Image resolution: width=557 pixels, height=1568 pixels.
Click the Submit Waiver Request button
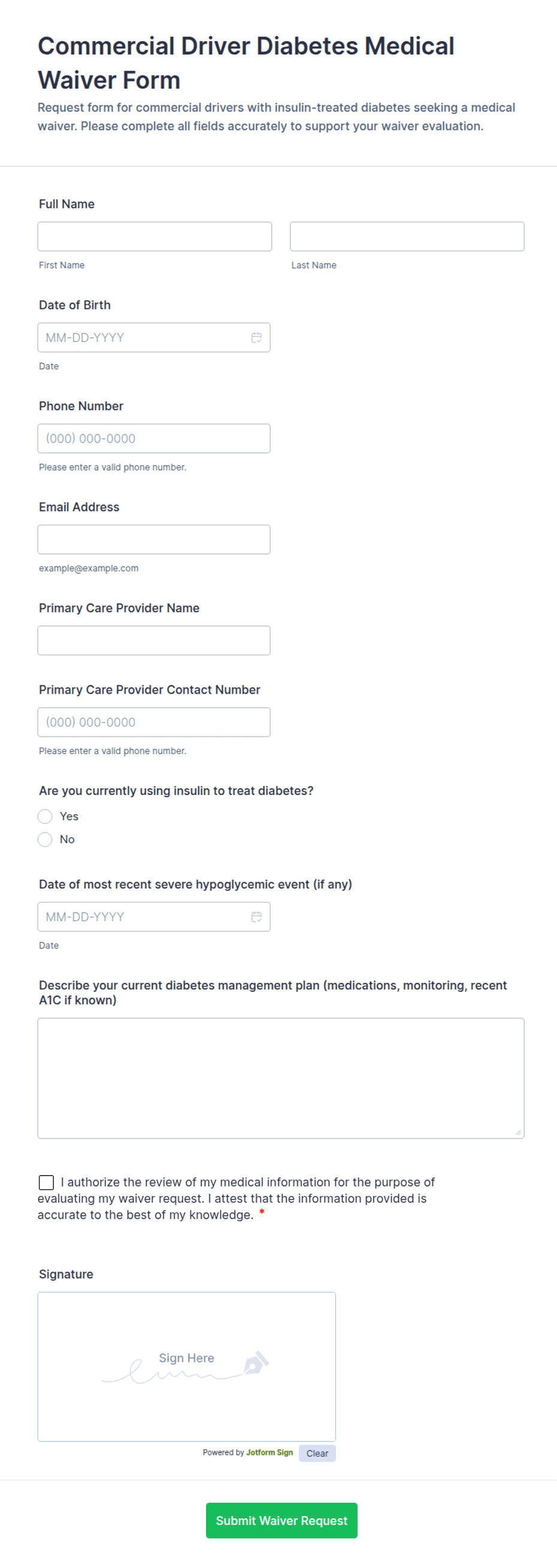click(281, 1520)
